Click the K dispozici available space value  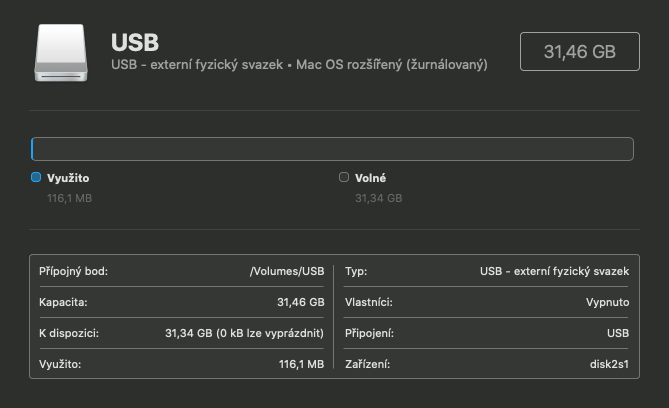pos(243,333)
